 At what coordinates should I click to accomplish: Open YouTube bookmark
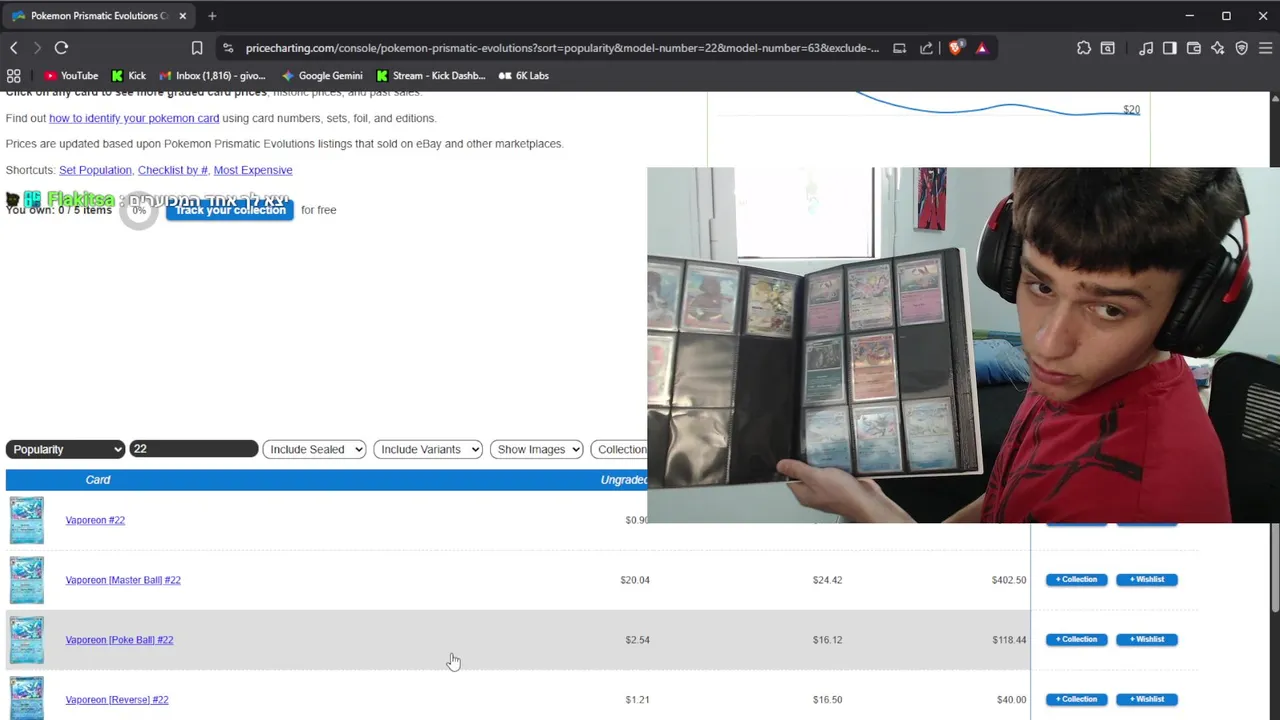(x=71, y=76)
